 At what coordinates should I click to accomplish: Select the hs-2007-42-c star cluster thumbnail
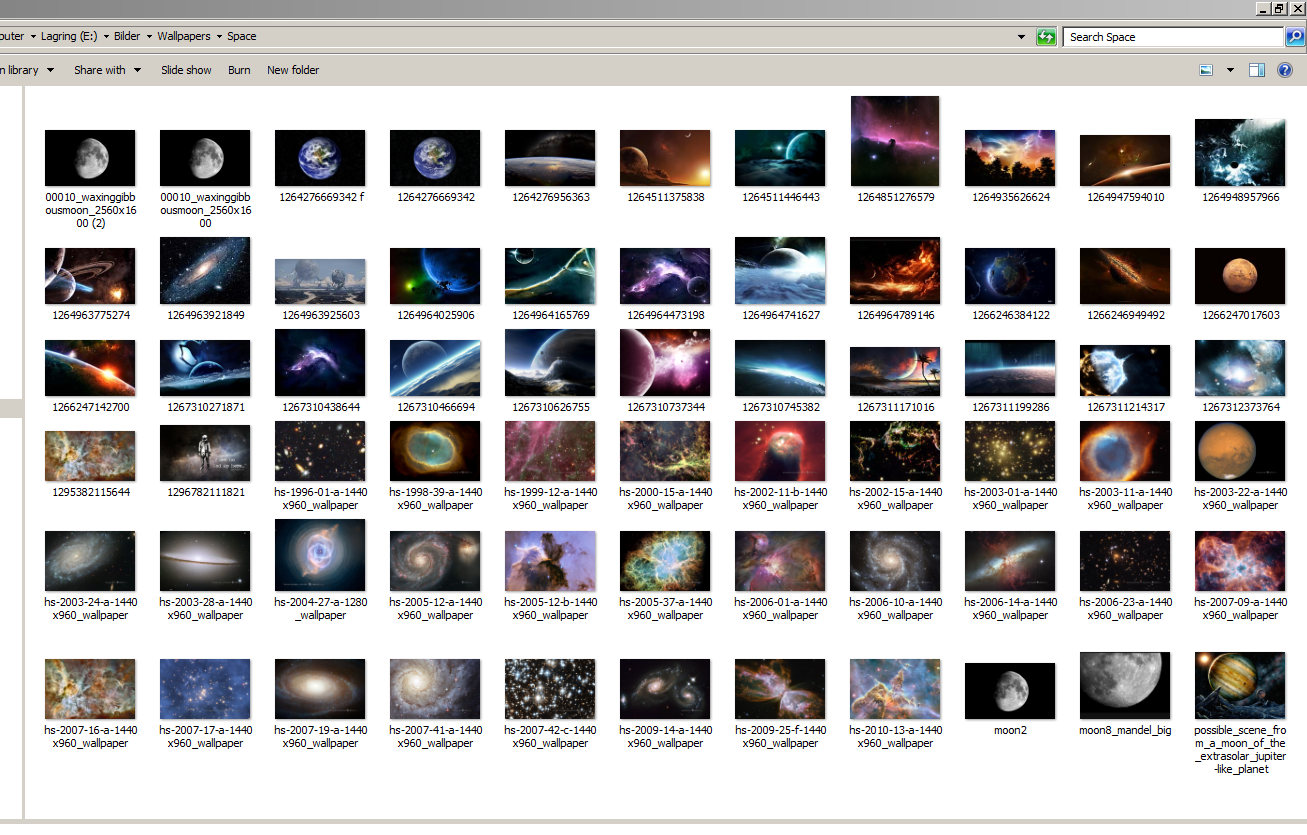coord(550,689)
